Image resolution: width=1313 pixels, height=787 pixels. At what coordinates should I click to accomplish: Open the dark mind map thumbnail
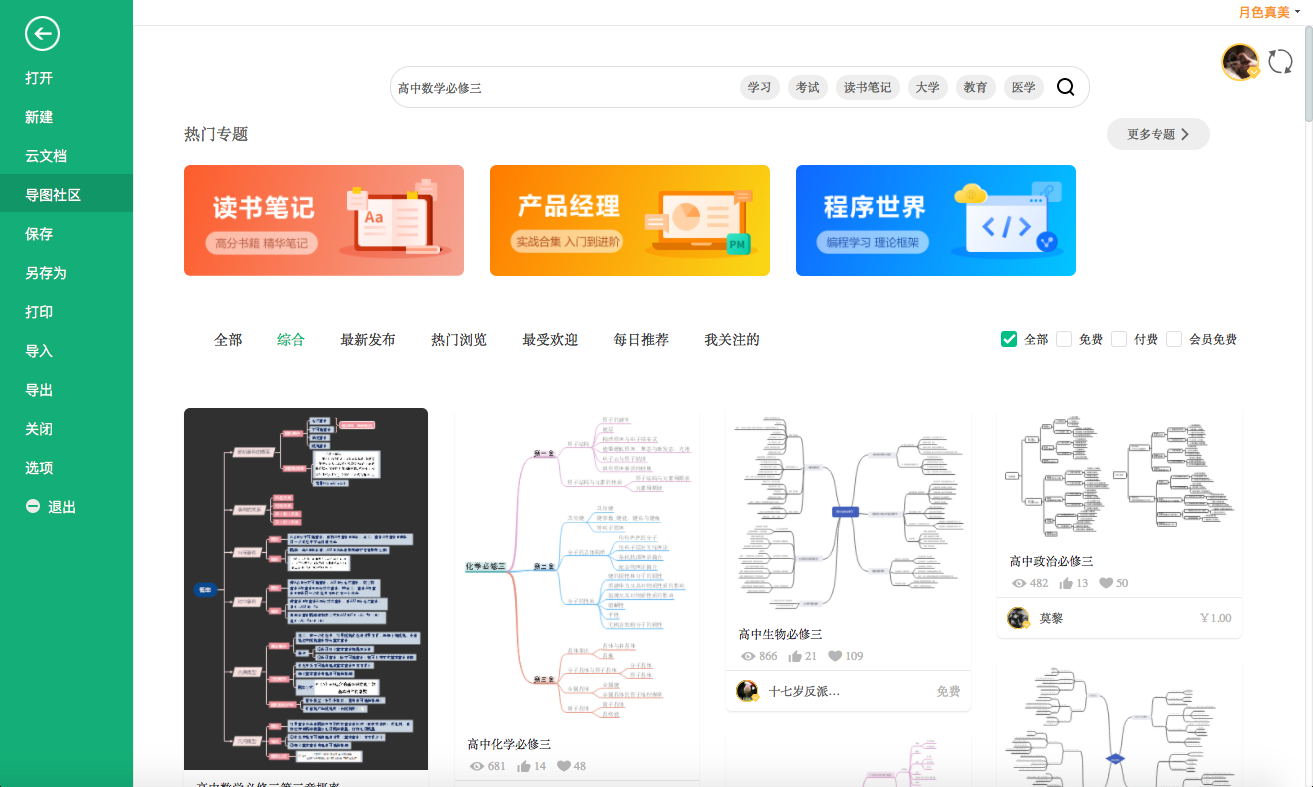coord(306,589)
